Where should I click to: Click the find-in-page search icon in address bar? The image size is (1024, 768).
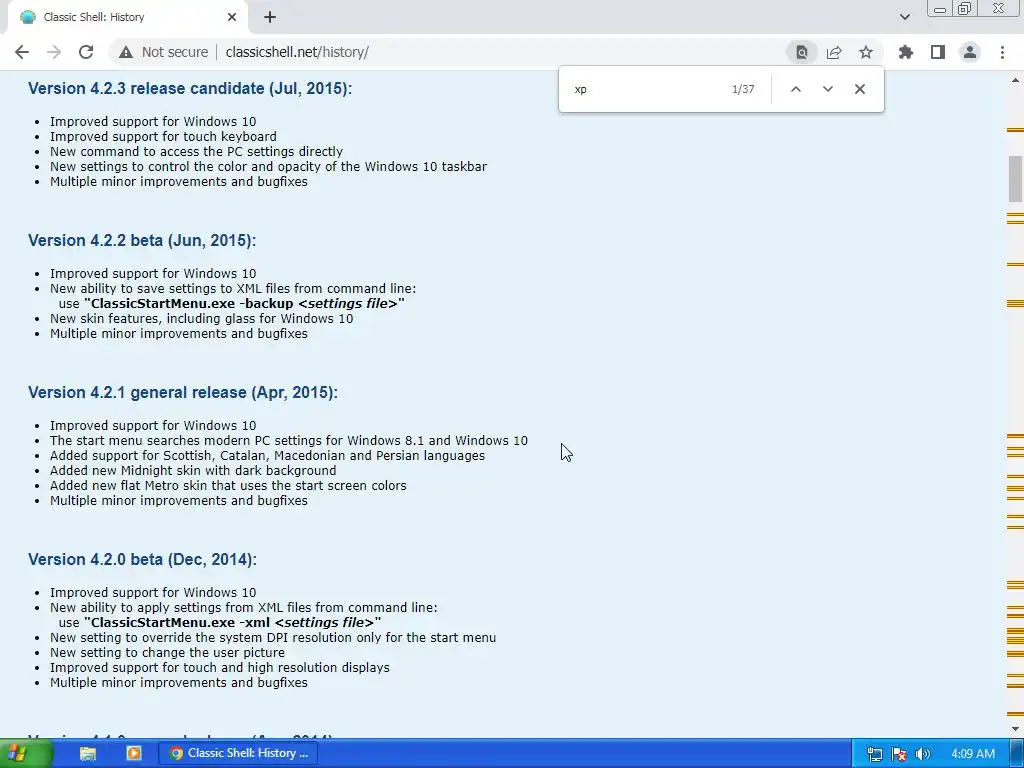(801, 52)
